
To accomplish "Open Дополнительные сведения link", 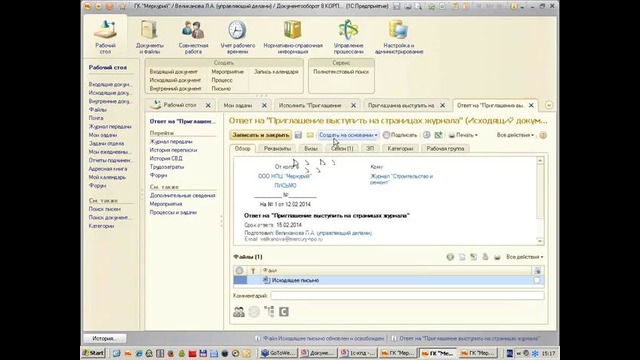I will point(182,196).
